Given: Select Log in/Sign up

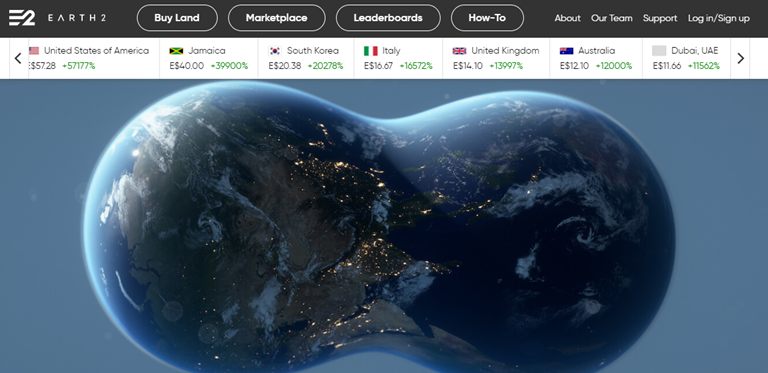Looking at the screenshot, I should click(719, 19).
